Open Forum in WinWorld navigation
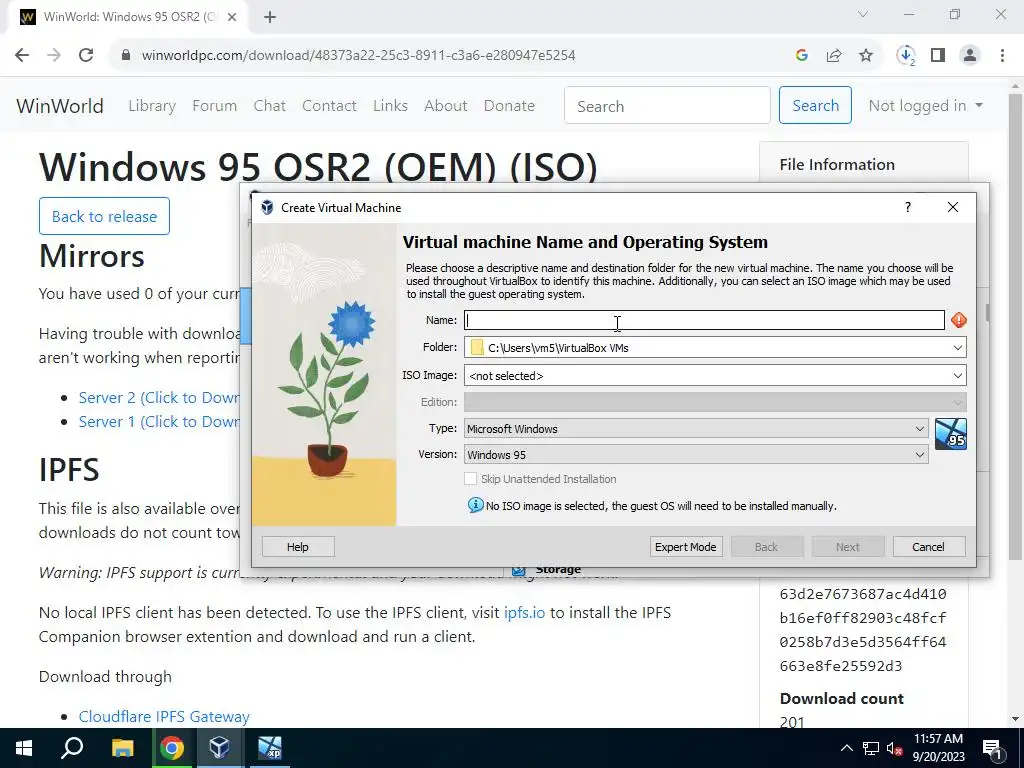The height and width of the screenshot is (768, 1024). pos(214,106)
